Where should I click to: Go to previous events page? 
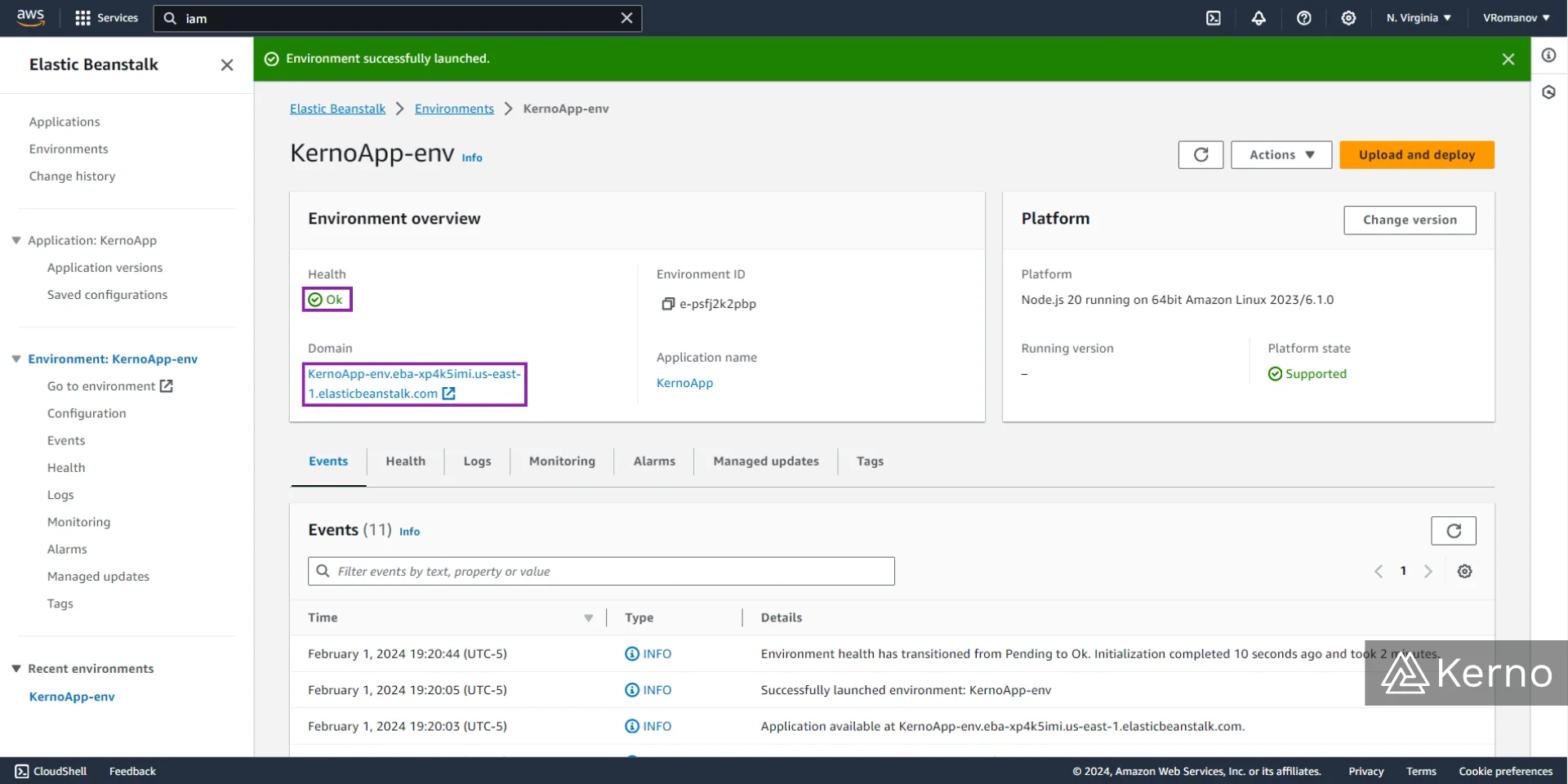(x=1379, y=571)
